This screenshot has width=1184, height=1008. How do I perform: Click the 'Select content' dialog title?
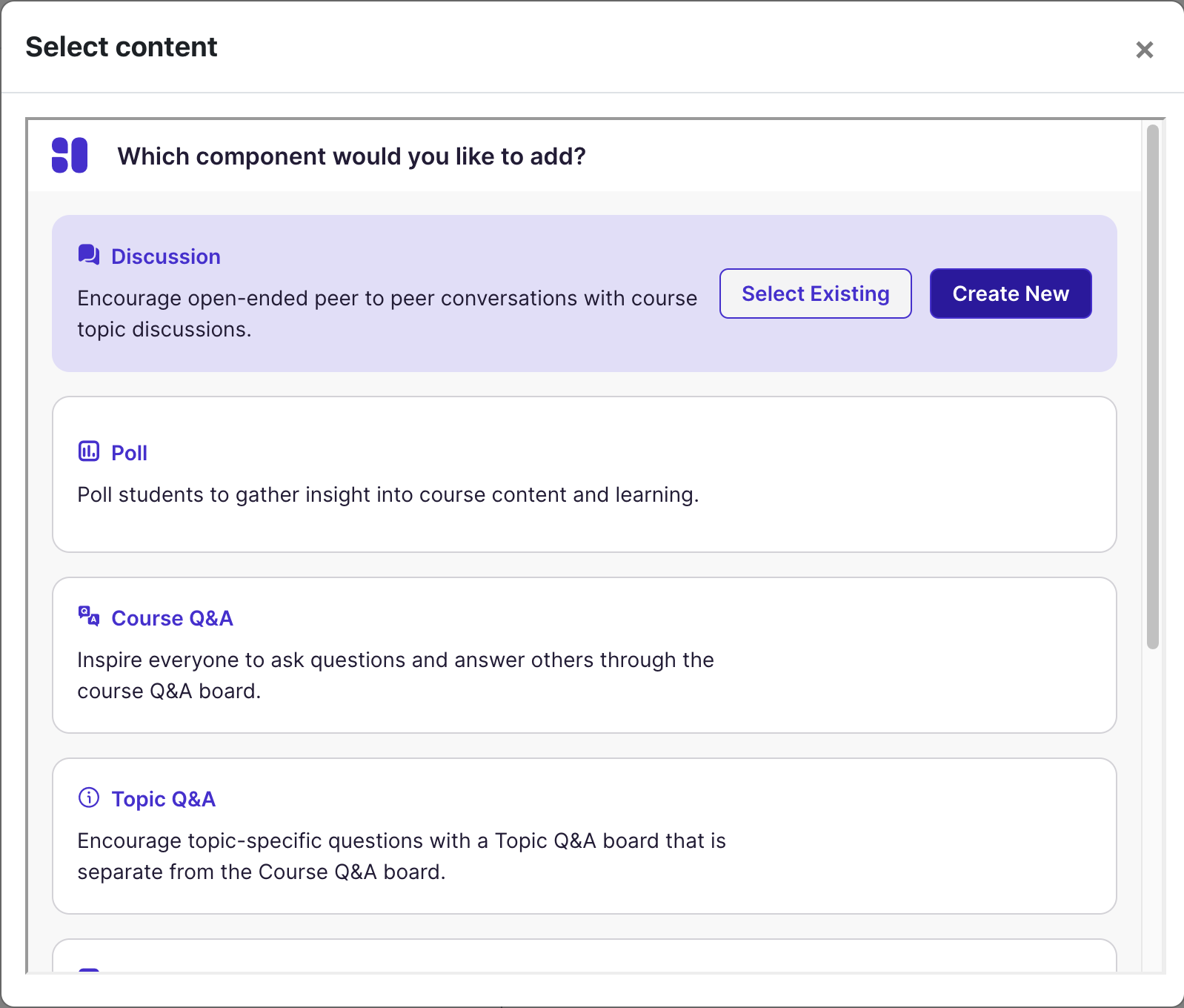tap(122, 47)
